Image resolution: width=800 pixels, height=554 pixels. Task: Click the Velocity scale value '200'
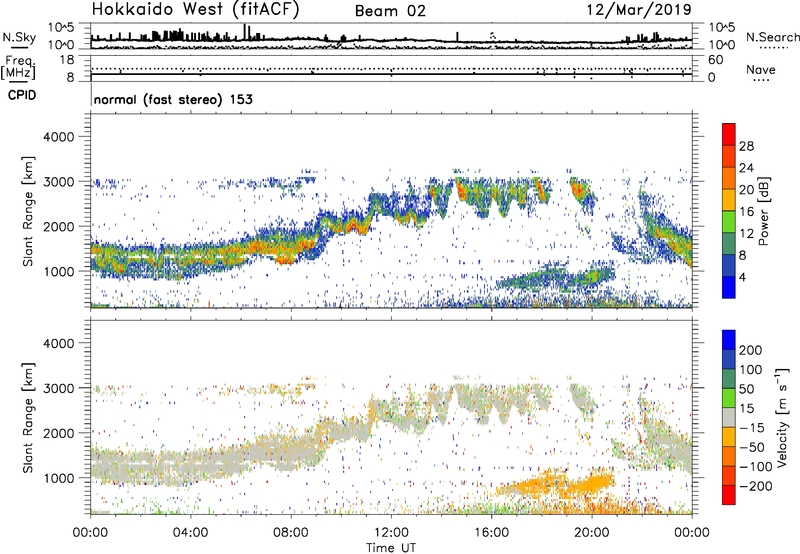tap(751, 350)
